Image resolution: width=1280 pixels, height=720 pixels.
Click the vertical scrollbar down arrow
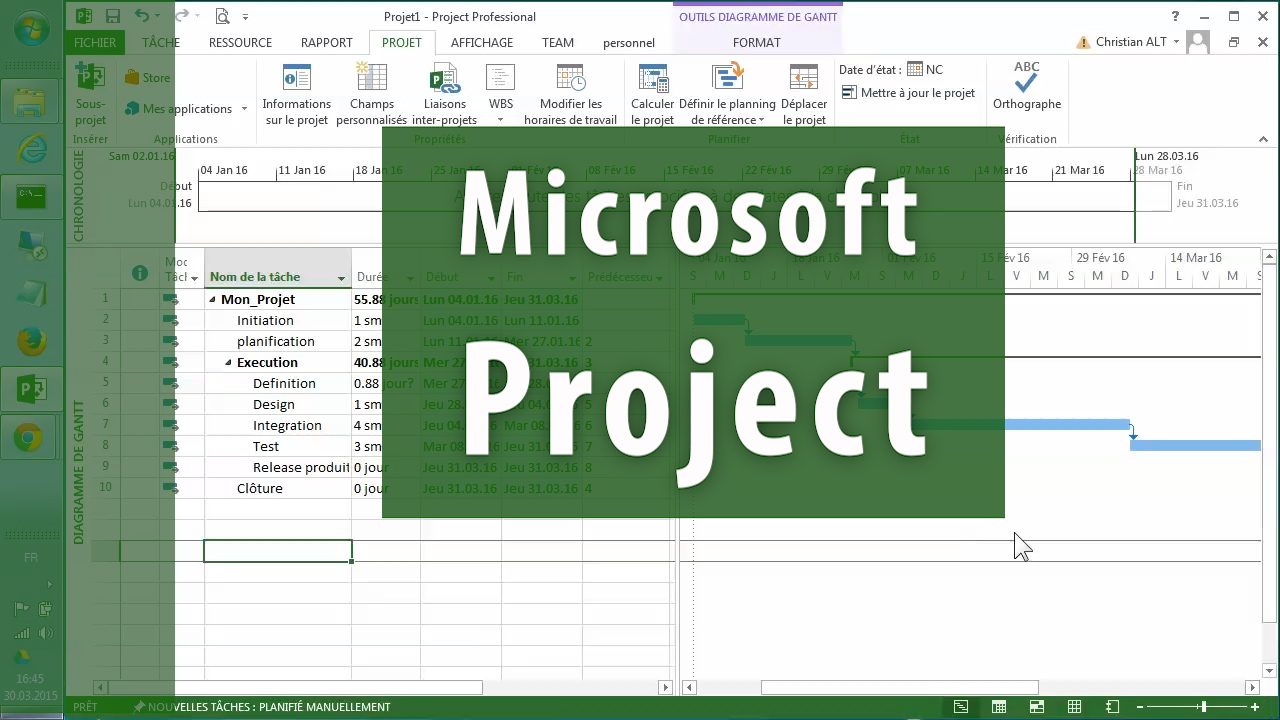[x=1269, y=671]
